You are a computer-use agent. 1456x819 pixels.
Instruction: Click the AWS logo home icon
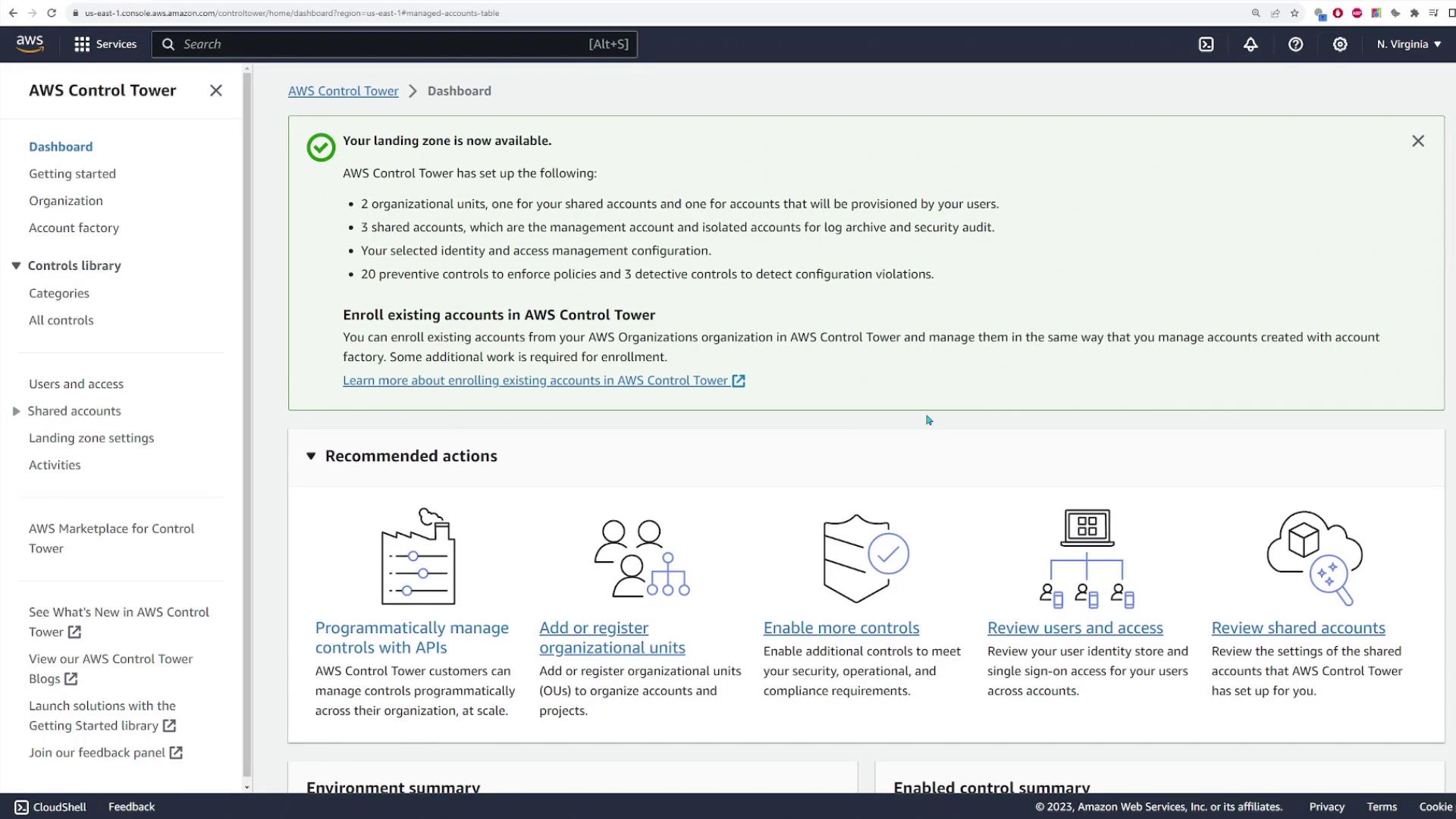tap(30, 44)
